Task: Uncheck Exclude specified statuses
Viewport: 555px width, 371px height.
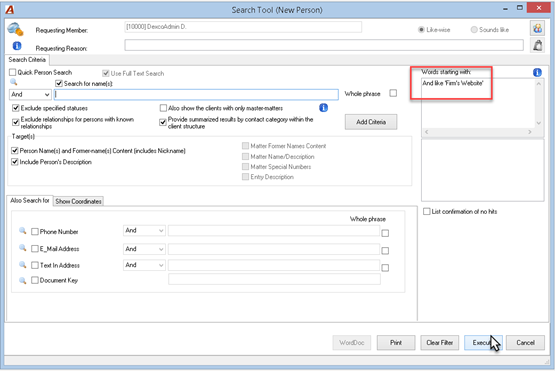Action: [16, 108]
